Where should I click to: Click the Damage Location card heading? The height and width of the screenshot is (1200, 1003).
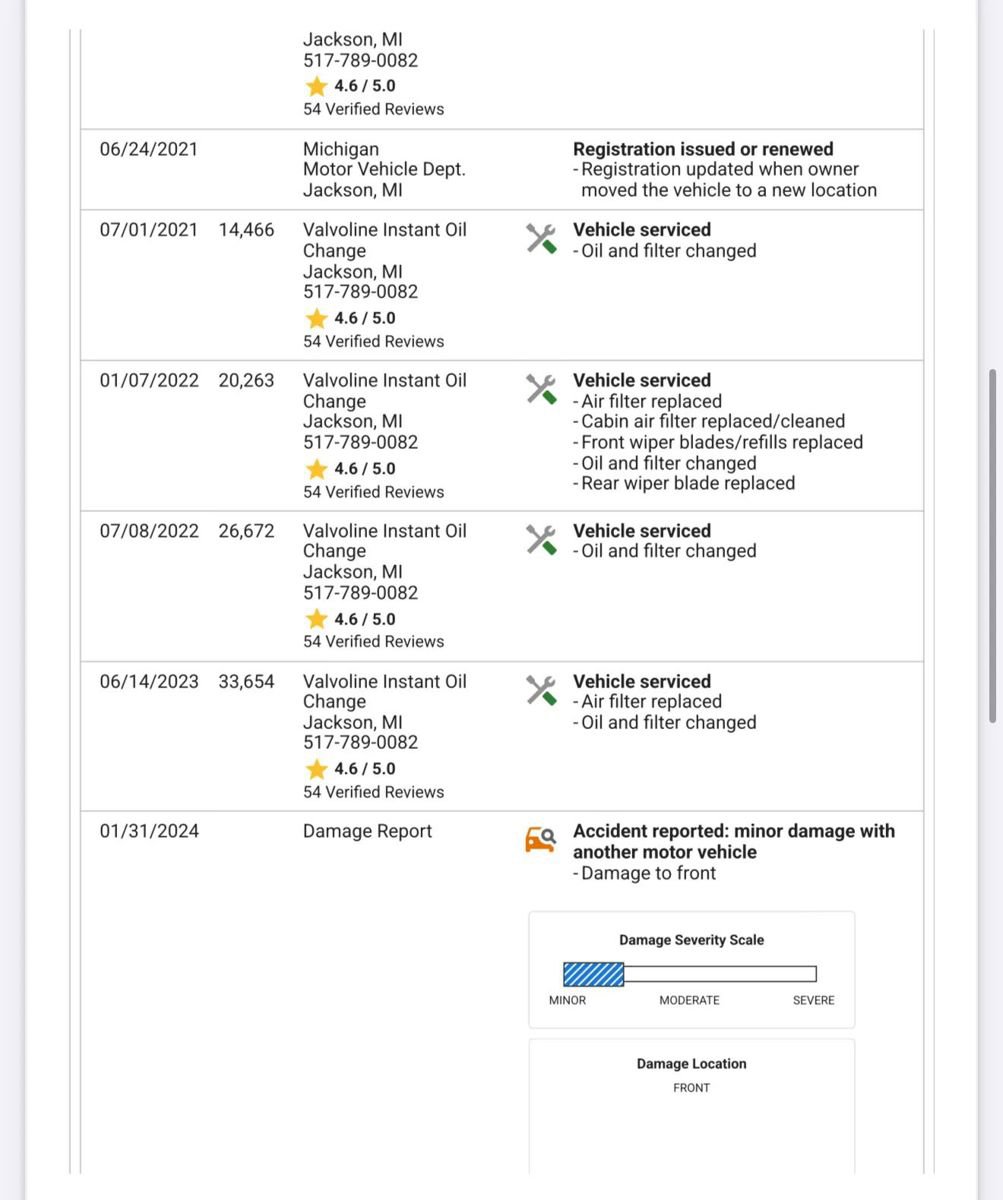[691, 1064]
